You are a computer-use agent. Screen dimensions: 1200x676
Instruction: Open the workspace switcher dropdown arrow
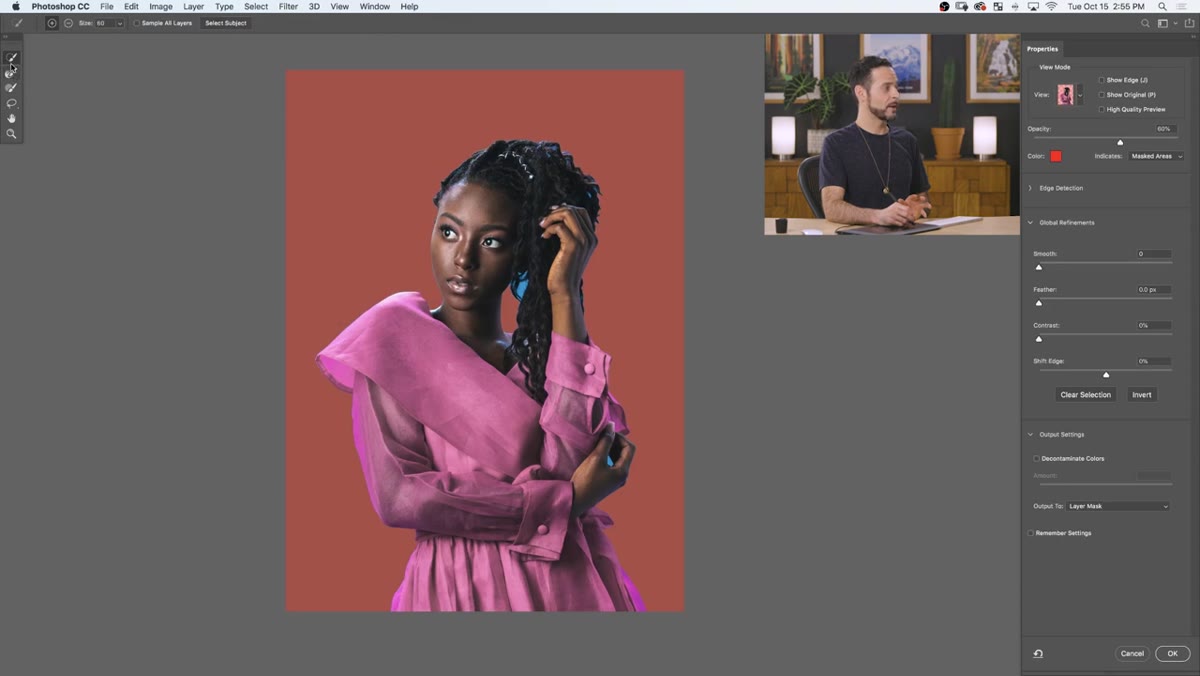click(x=1175, y=23)
